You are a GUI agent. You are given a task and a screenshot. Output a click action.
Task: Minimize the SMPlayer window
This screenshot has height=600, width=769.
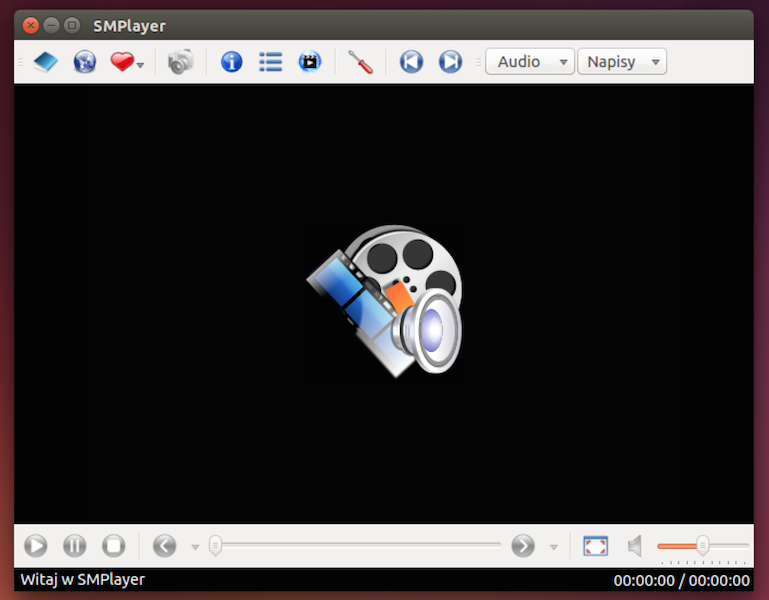(x=51, y=25)
